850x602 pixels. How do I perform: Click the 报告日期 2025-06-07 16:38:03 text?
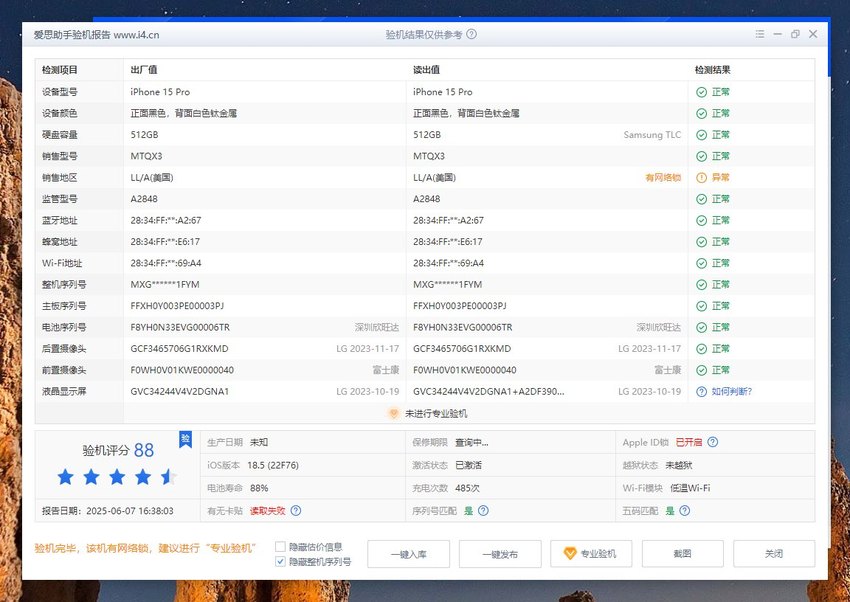[108, 511]
